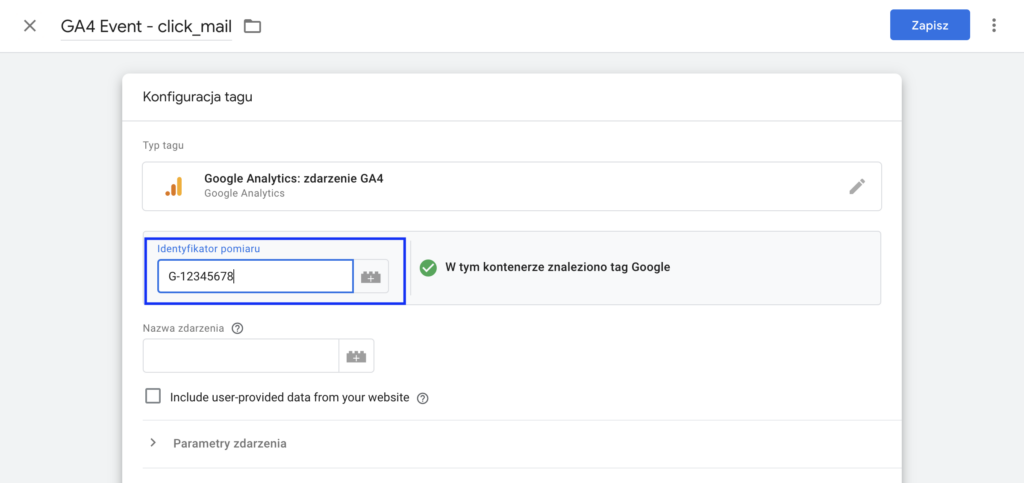This screenshot has width=1024, height=483.
Task: Click the Google Analytics bar chart logo
Action: pos(174,186)
